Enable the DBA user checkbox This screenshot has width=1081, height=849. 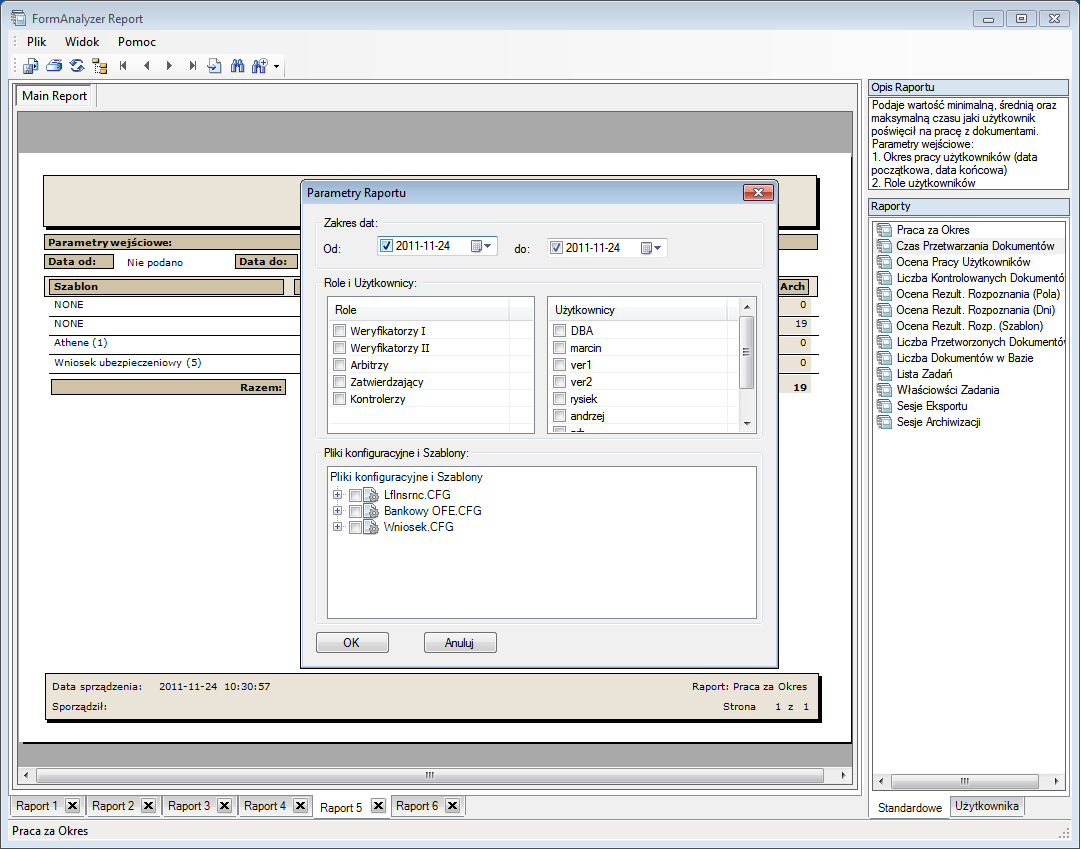[x=559, y=329]
